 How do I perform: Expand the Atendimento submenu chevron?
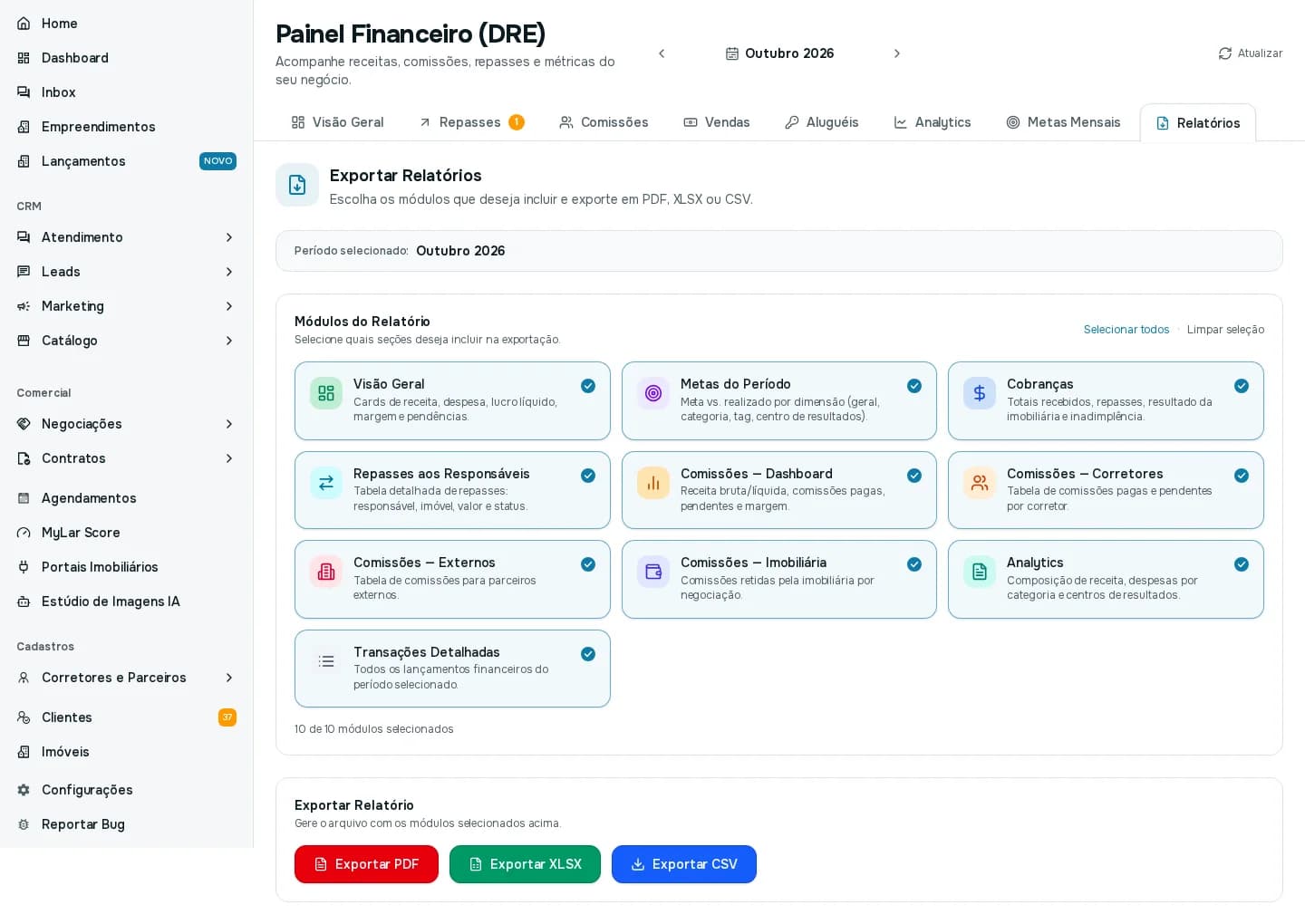[229, 237]
